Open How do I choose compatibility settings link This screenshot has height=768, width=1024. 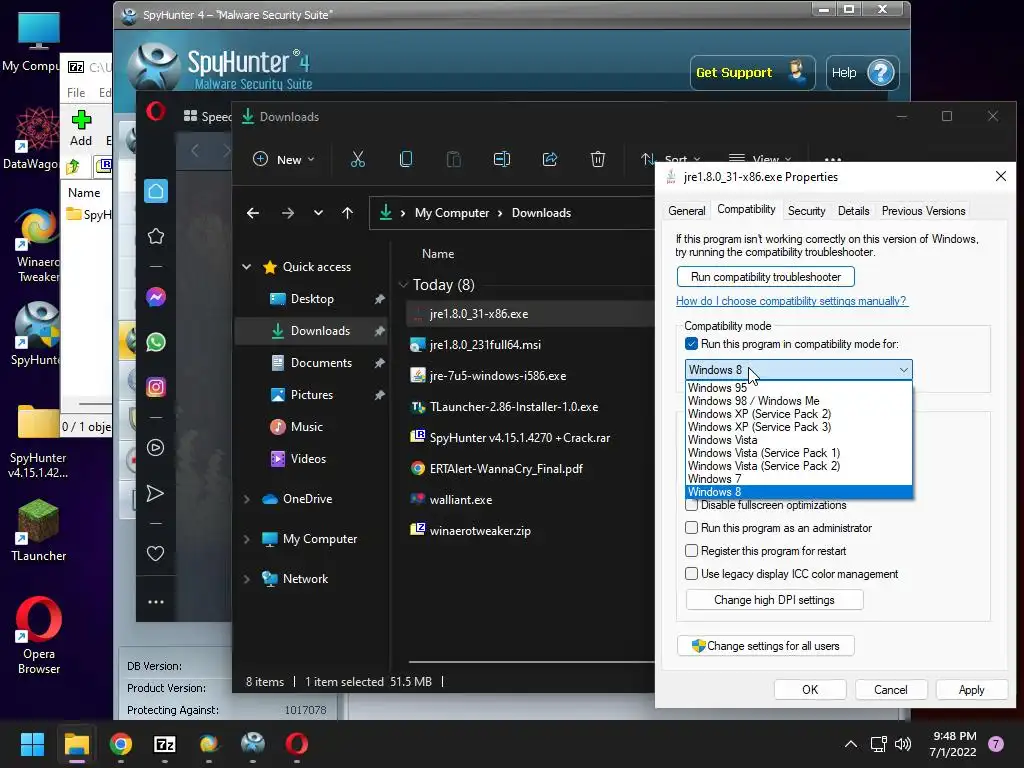[791, 301]
